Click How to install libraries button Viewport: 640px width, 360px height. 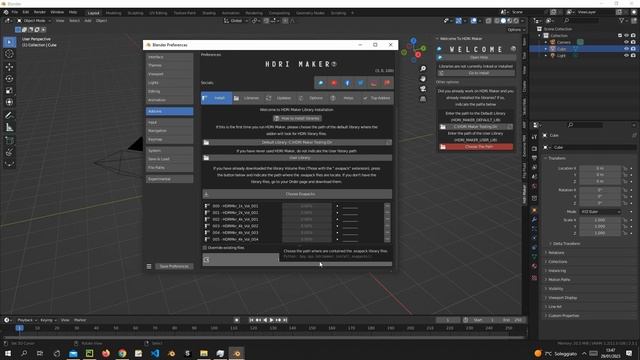297,118
